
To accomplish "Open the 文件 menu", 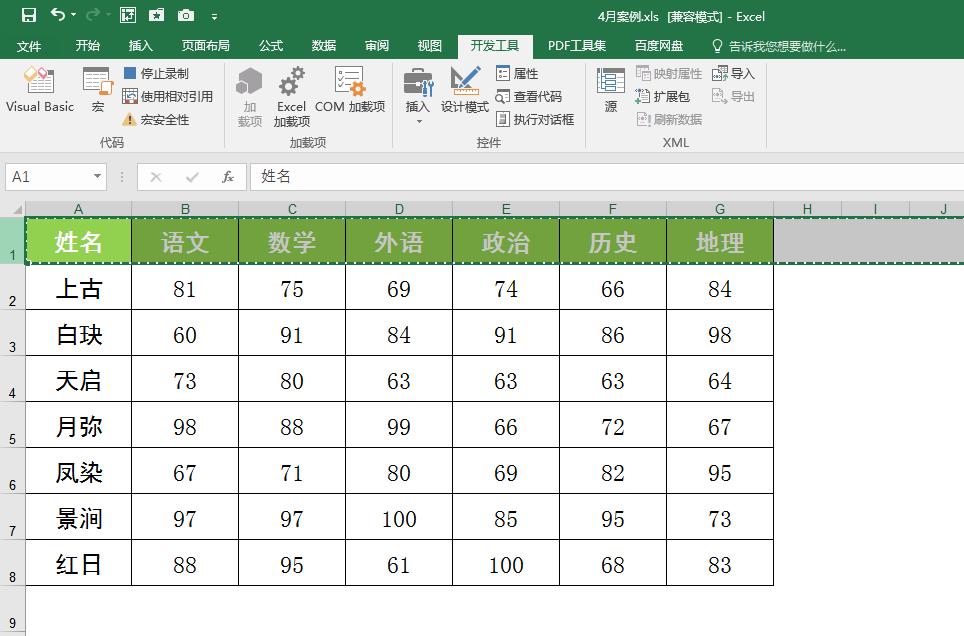I will point(32,45).
